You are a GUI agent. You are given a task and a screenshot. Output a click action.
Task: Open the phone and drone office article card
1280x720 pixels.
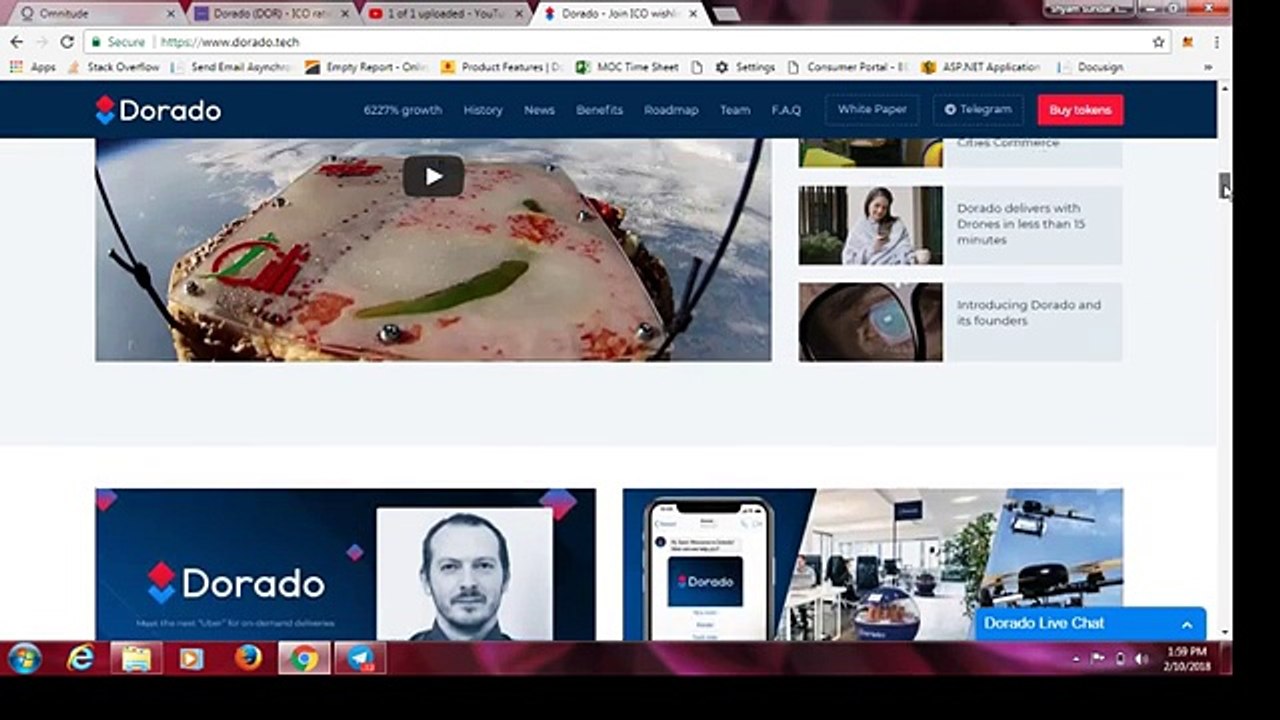[872, 564]
